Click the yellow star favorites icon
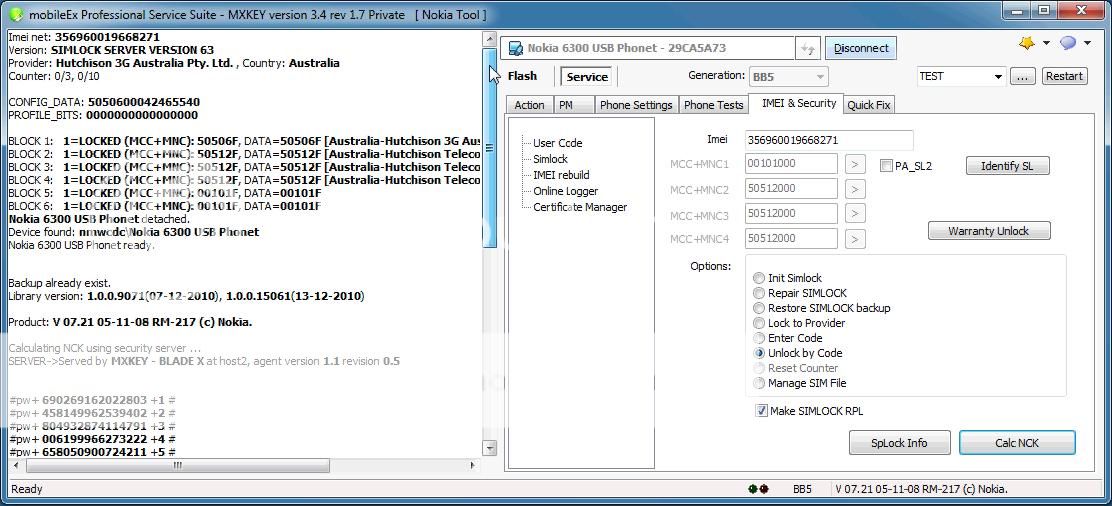 point(1026,43)
